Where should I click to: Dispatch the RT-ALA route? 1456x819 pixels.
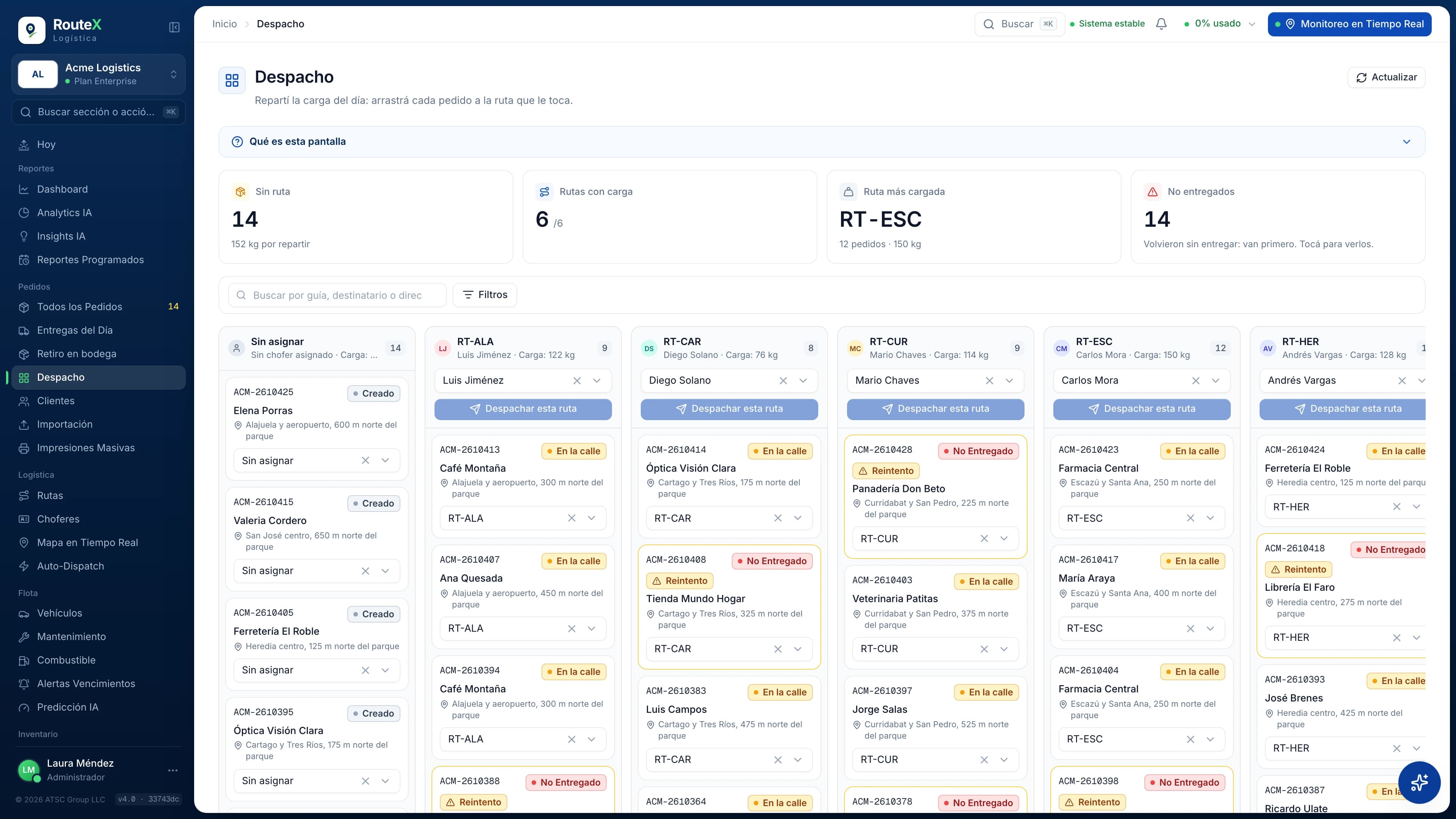[x=523, y=409]
